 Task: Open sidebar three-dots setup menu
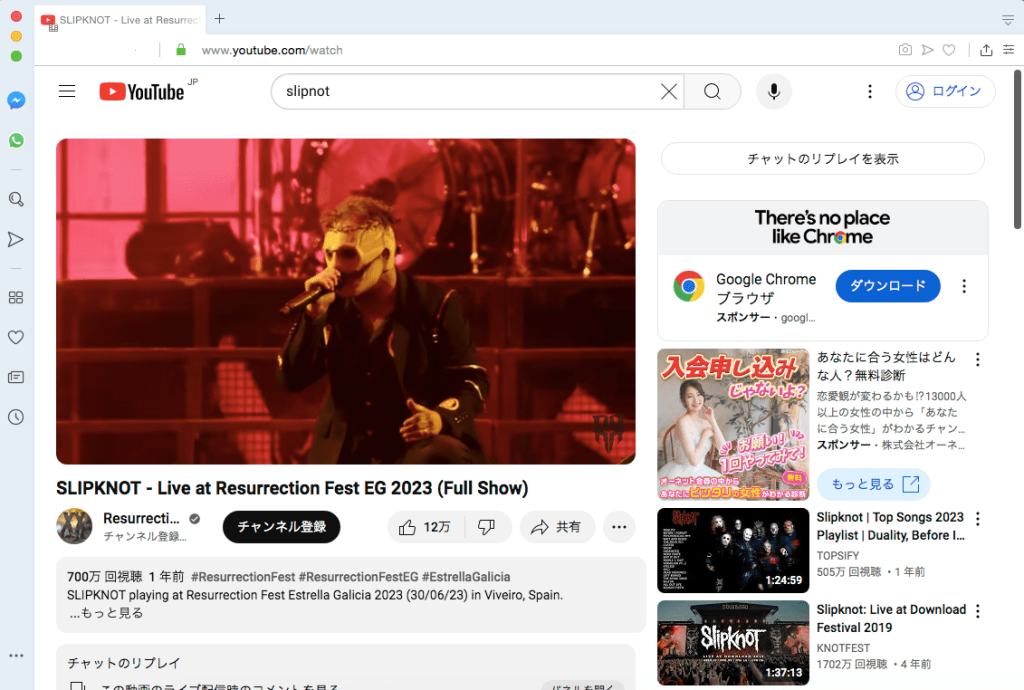pyautogui.click(x=16, y=655)
